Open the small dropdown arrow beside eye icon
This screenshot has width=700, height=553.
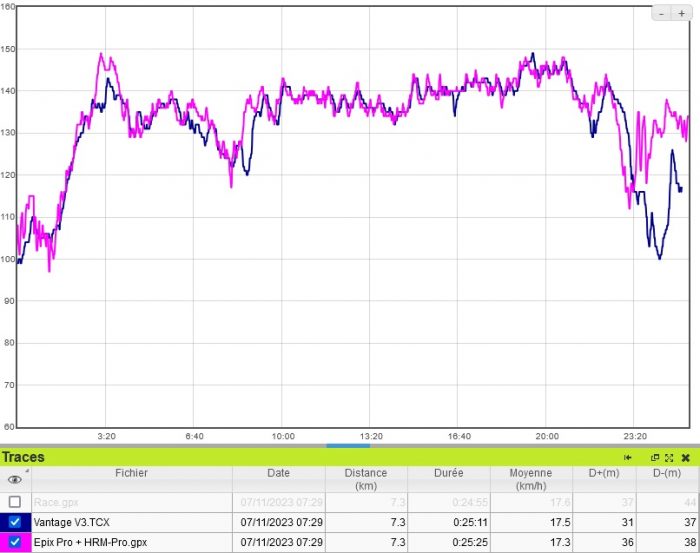(x=28, y=469)
